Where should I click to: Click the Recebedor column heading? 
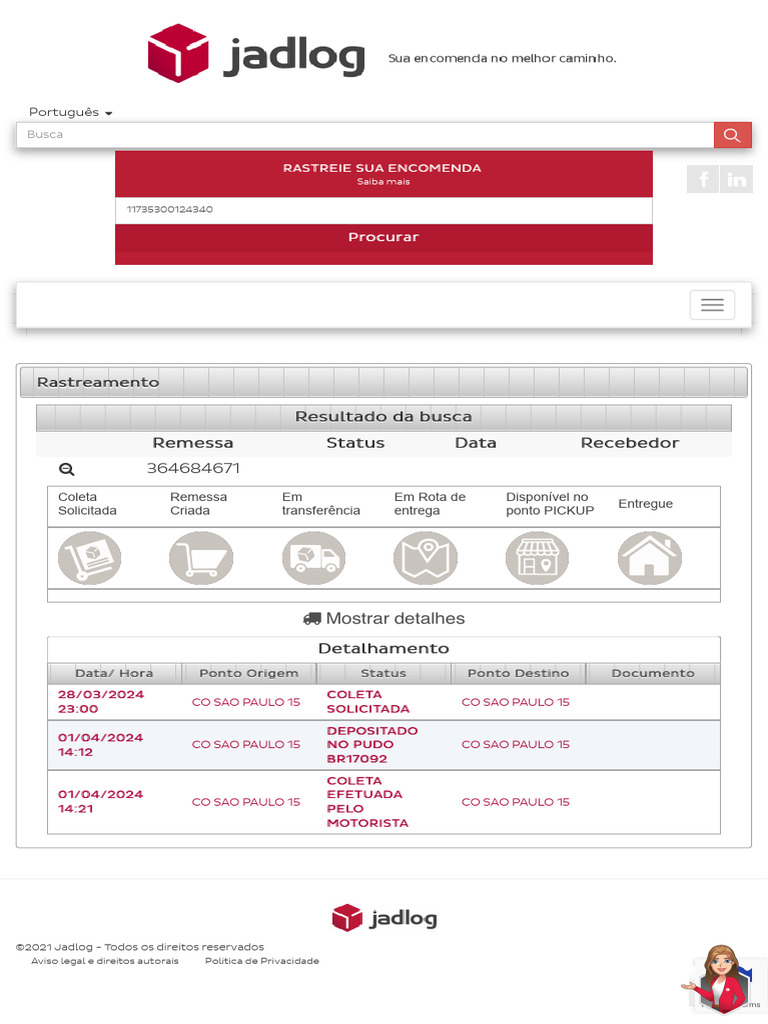point(630,443)
